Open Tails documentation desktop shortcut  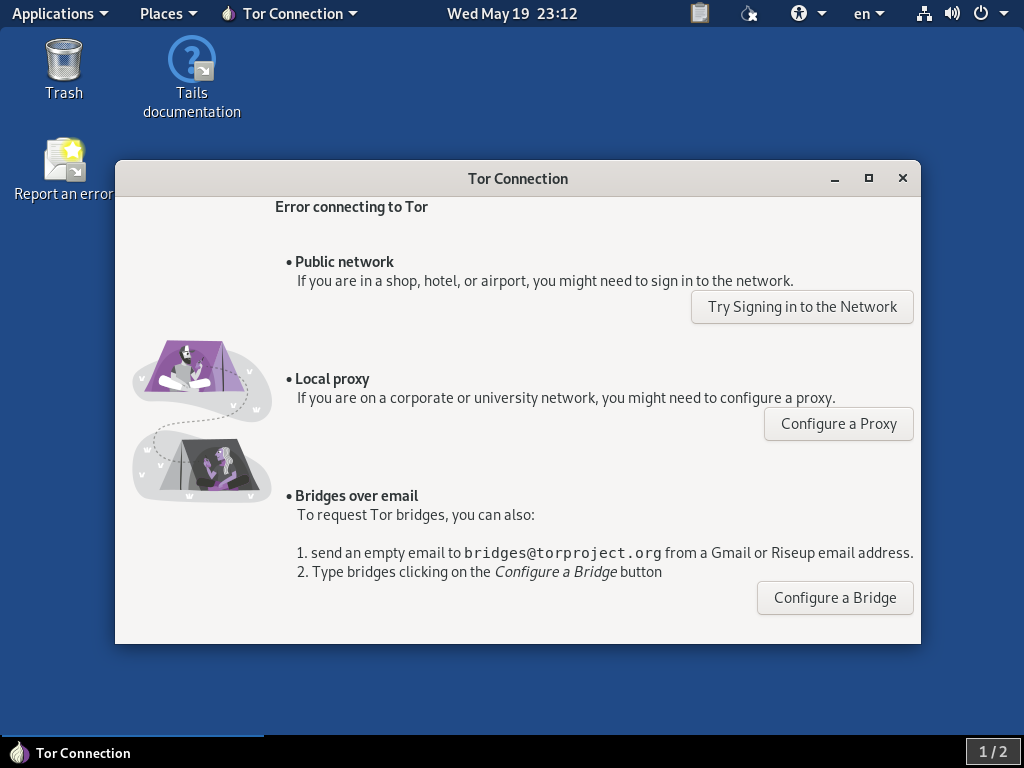pyautogui.click(x=191, y=78)
